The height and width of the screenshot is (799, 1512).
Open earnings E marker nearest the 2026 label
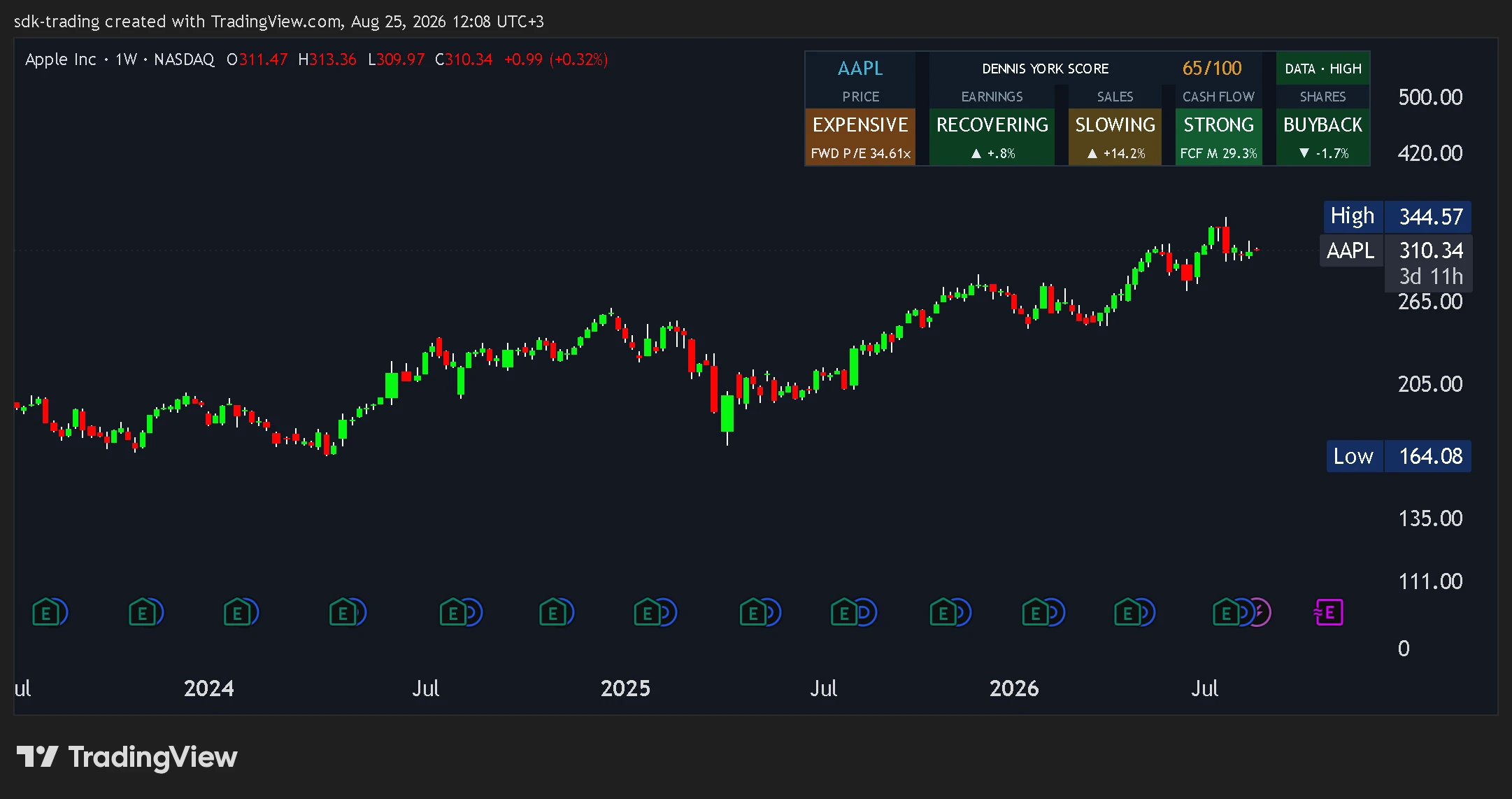click(1035, 614)
